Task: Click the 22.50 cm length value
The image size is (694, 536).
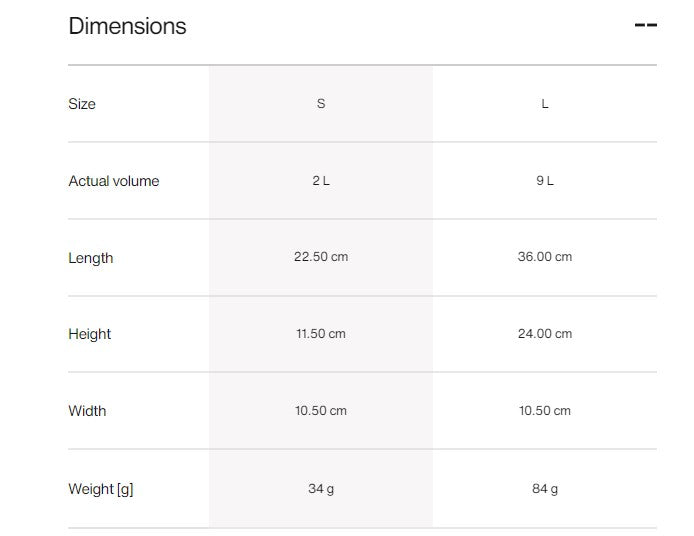Action: pos(321,257)
